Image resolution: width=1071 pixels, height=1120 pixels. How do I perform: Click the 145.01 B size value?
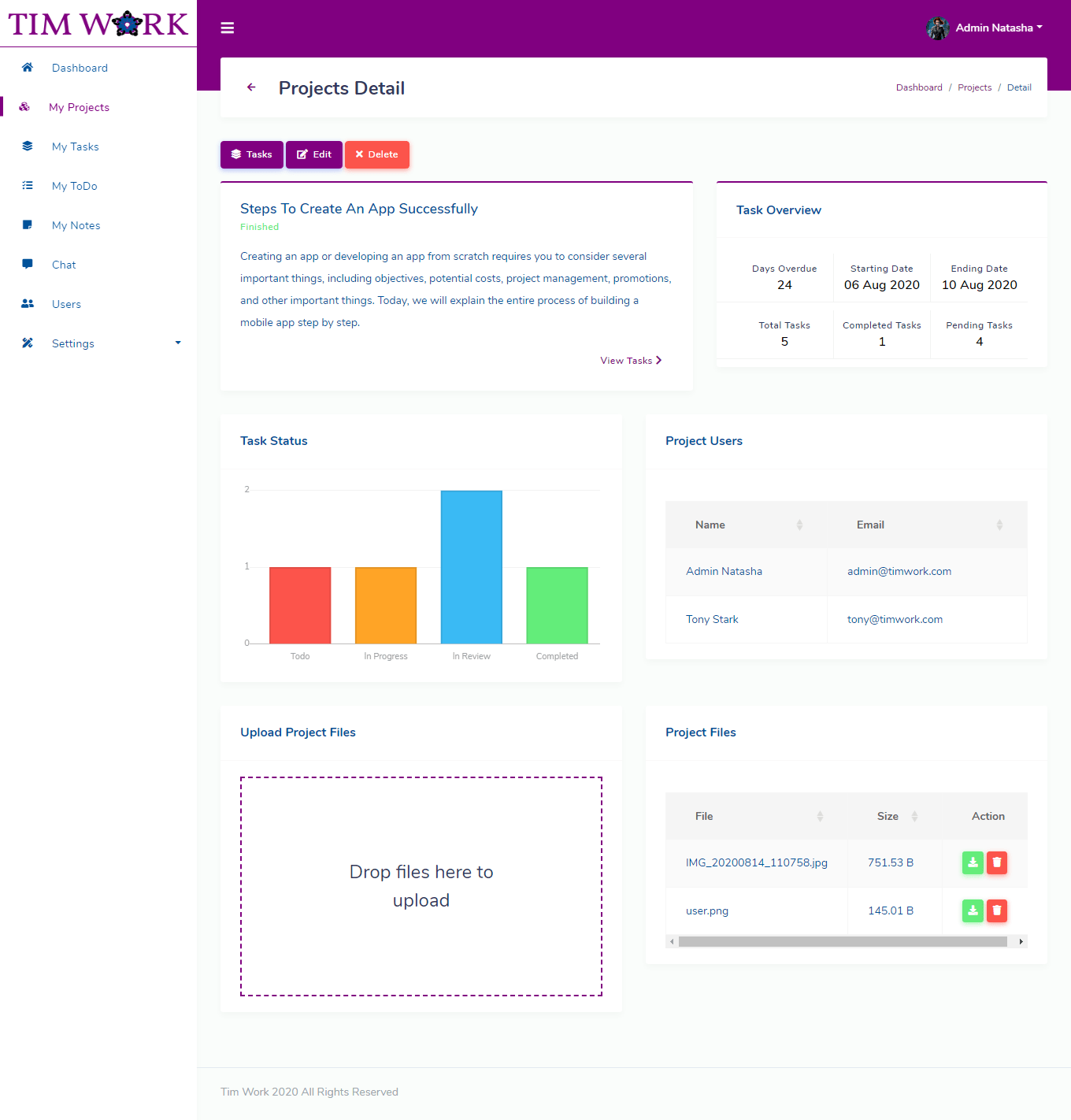click(891, 910)
